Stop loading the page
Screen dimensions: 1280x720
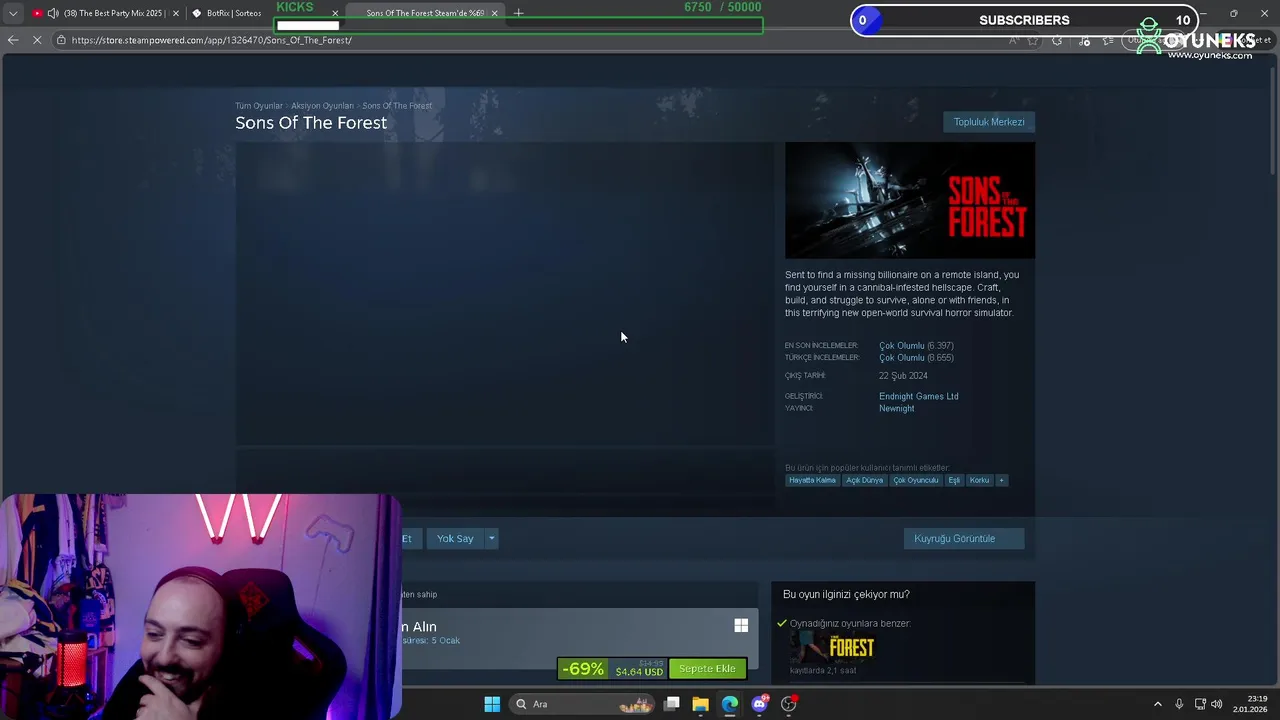coord(38,40)
